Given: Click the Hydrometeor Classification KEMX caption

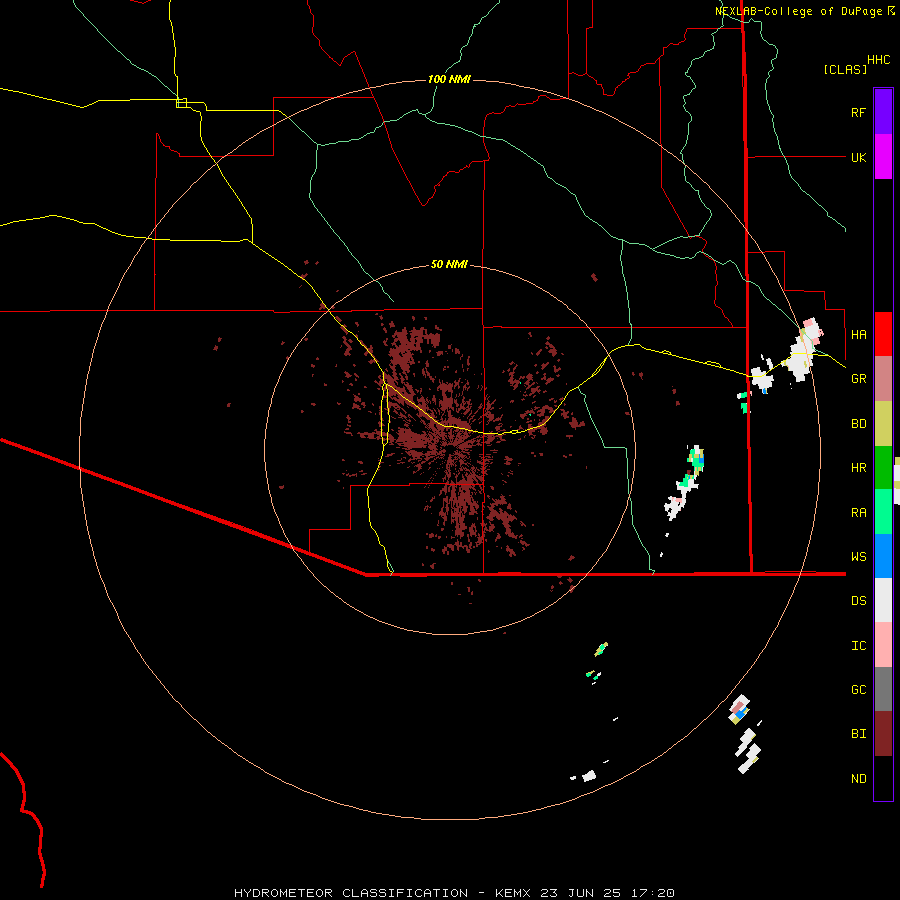Looking at the screenshot, I should [x=454, y=893].
